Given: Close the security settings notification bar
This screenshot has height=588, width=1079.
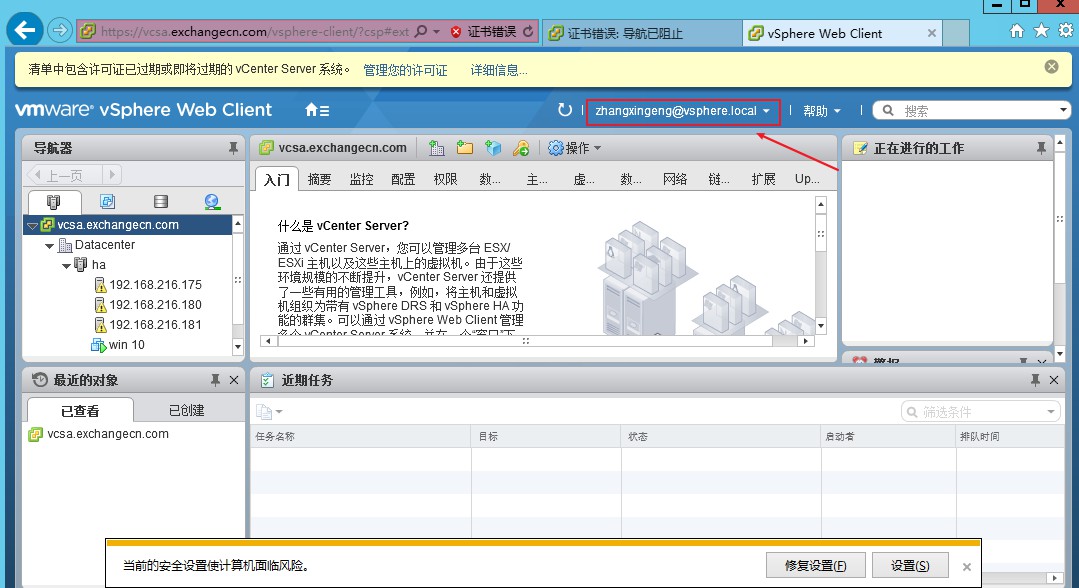Looking at the screenshot, I should click(967, 567).
